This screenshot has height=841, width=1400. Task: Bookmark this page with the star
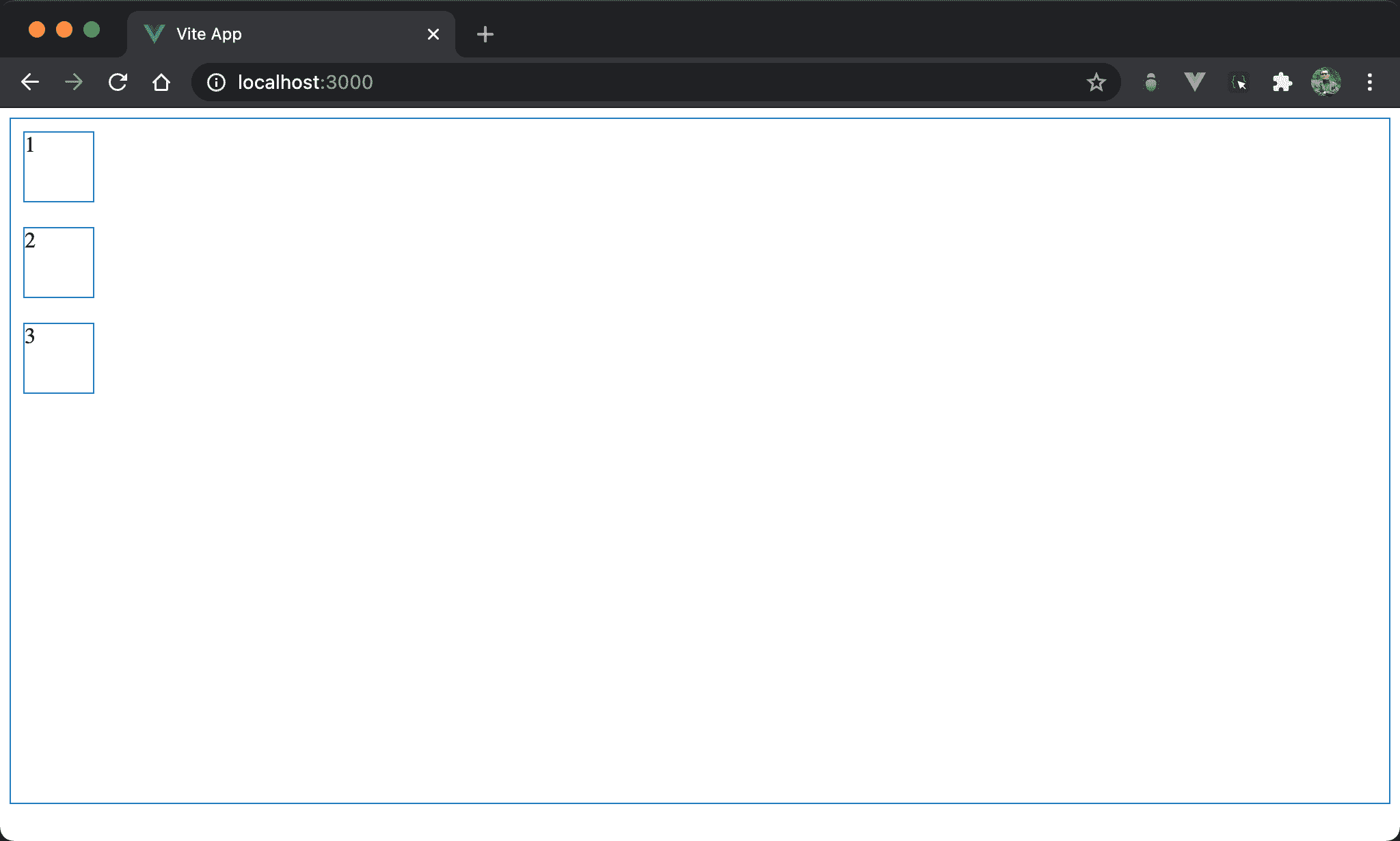[x=1096, y=83]
